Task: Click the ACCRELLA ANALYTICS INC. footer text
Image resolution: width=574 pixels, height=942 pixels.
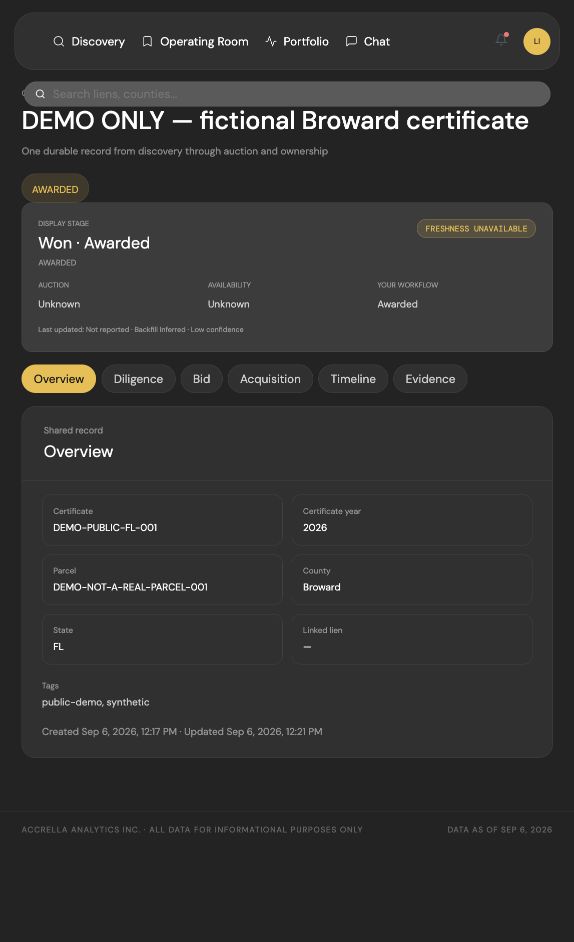Action: tap(192, 829)
